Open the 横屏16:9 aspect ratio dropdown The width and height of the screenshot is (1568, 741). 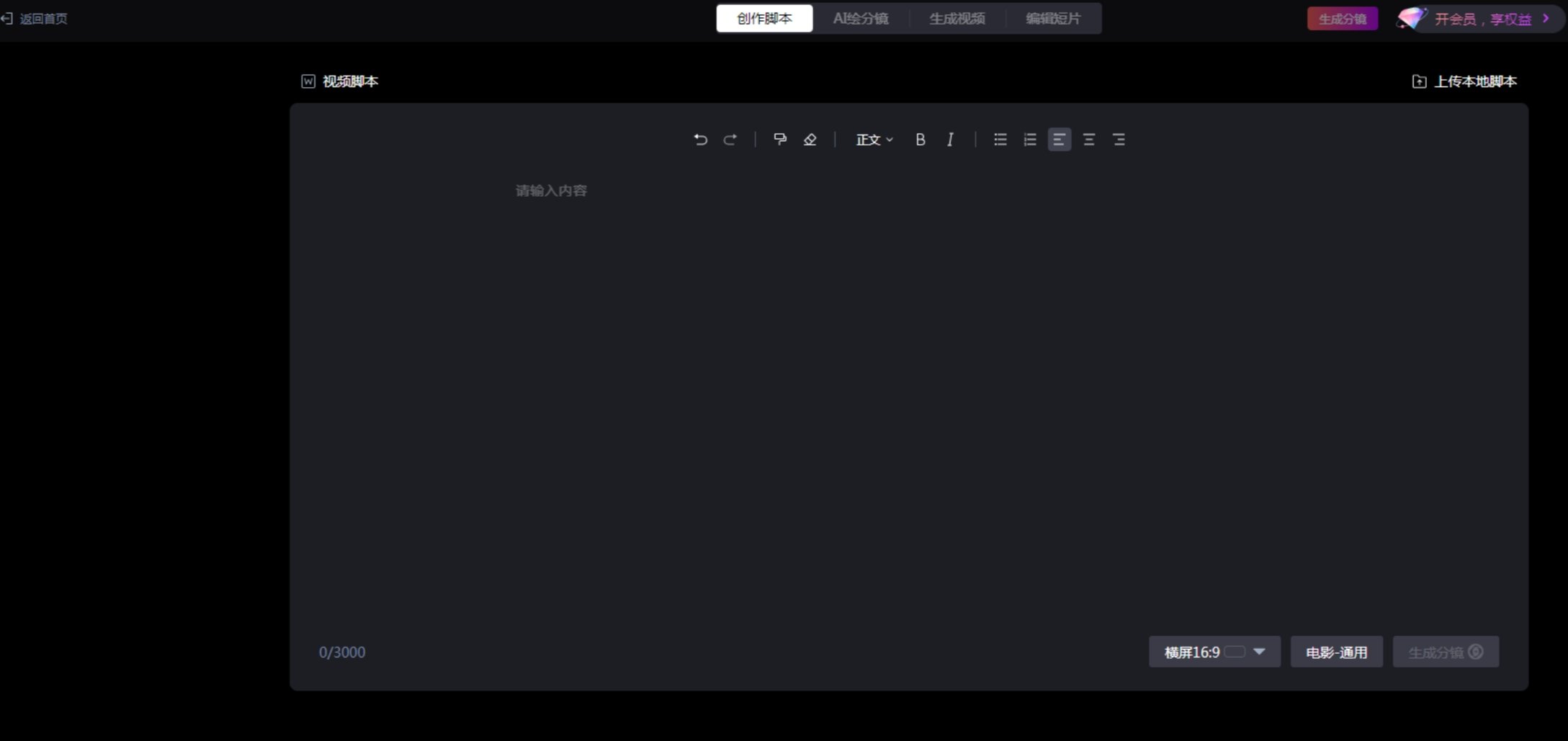coord(1214,652)
